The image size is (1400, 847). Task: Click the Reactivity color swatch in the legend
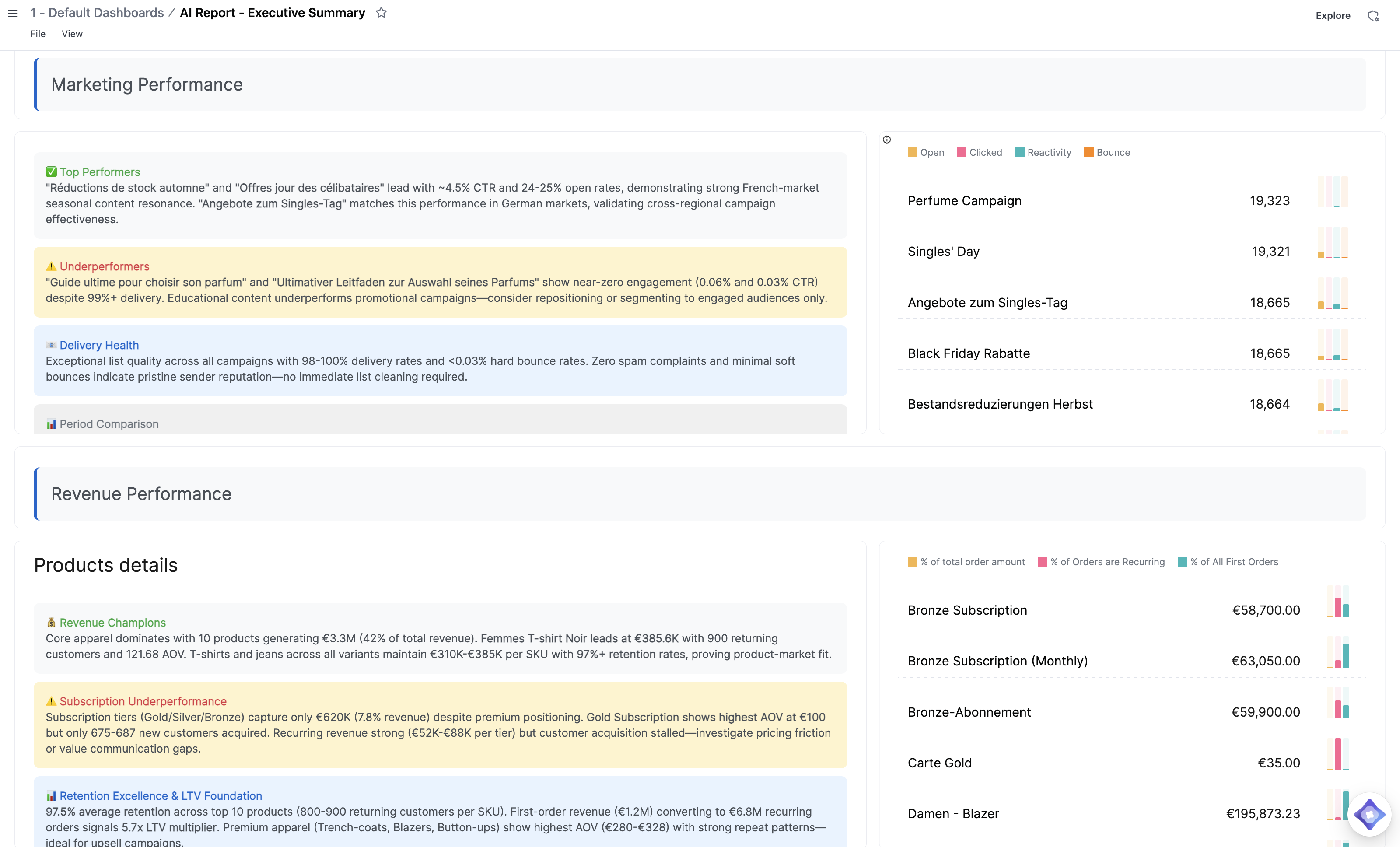(1019, 152)
